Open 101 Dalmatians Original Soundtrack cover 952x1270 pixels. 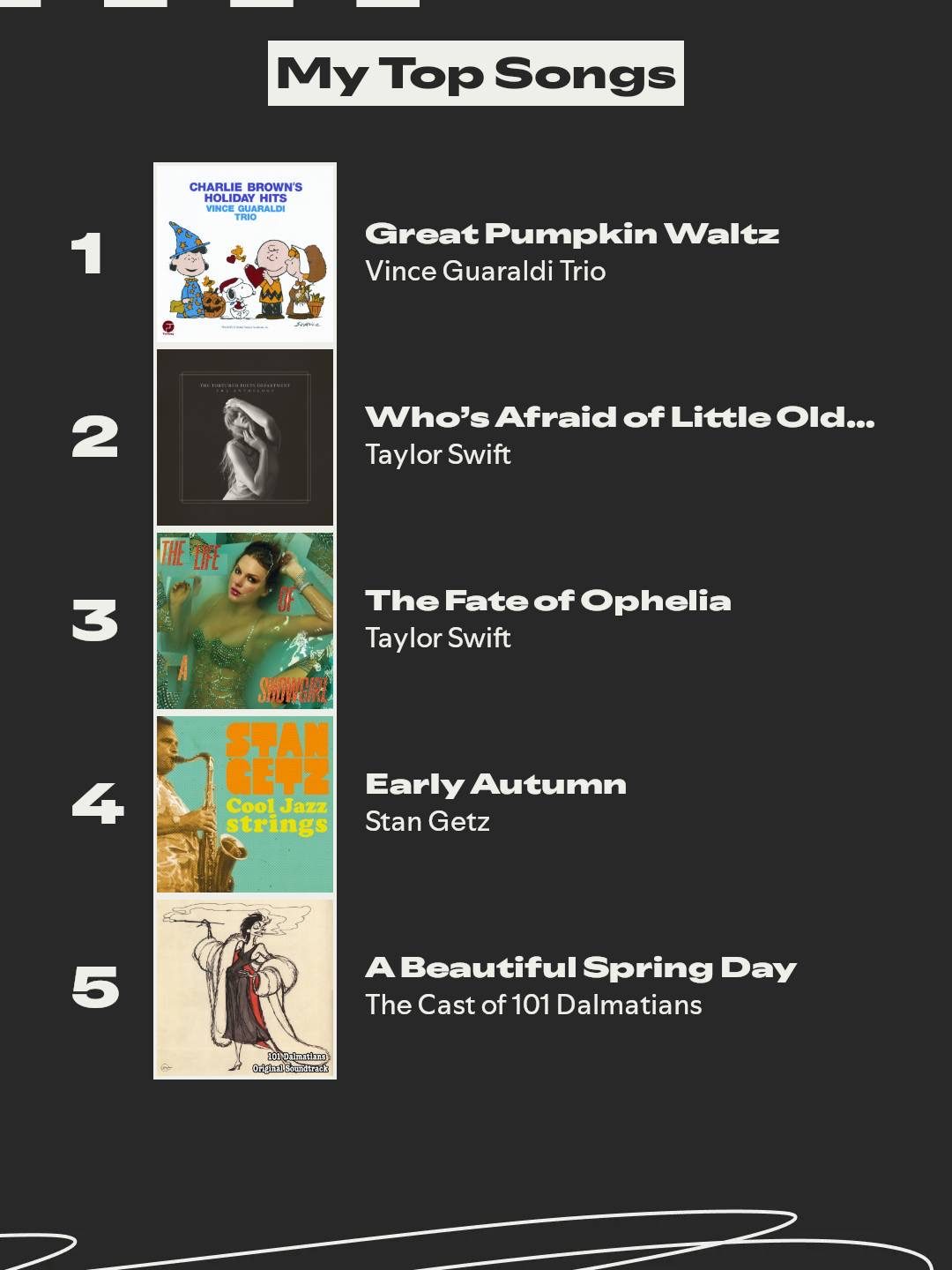click(245, 988)
